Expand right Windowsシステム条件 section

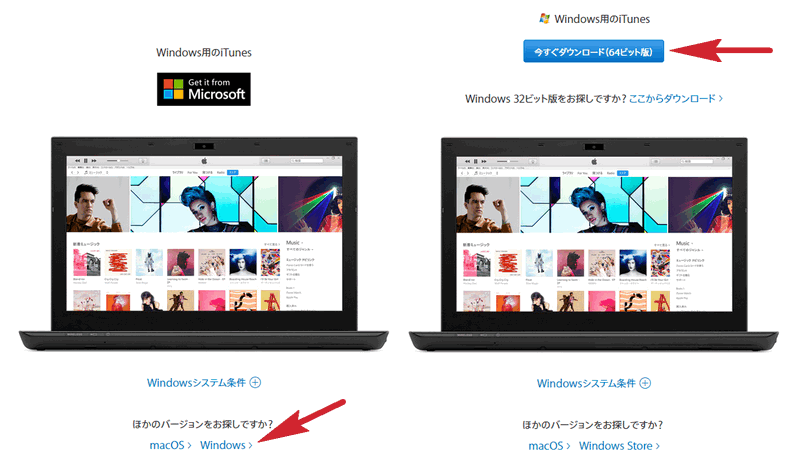594,383
